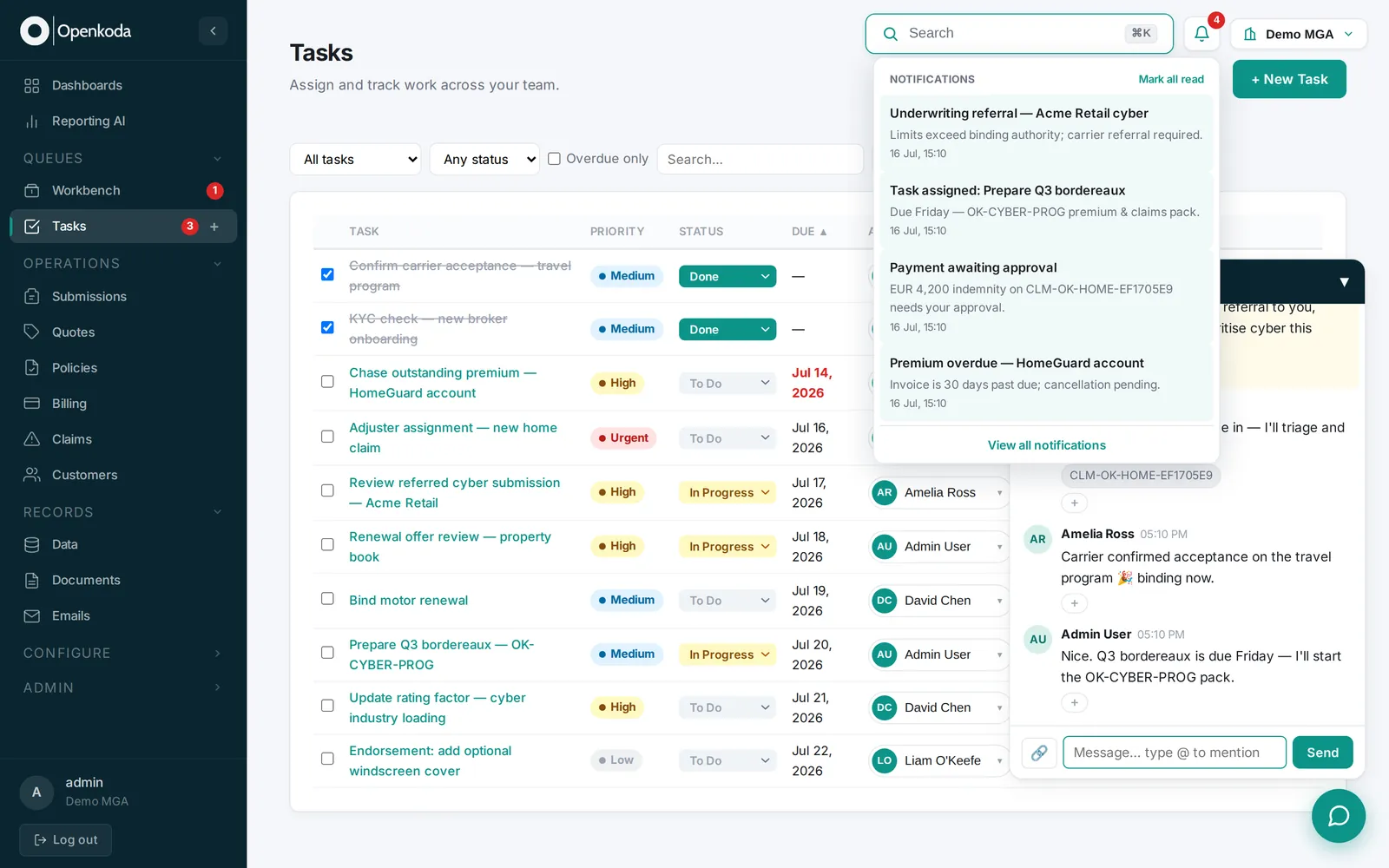Open the notifications bell icon
This screenshot has width=1389, height=868.
1201,34
